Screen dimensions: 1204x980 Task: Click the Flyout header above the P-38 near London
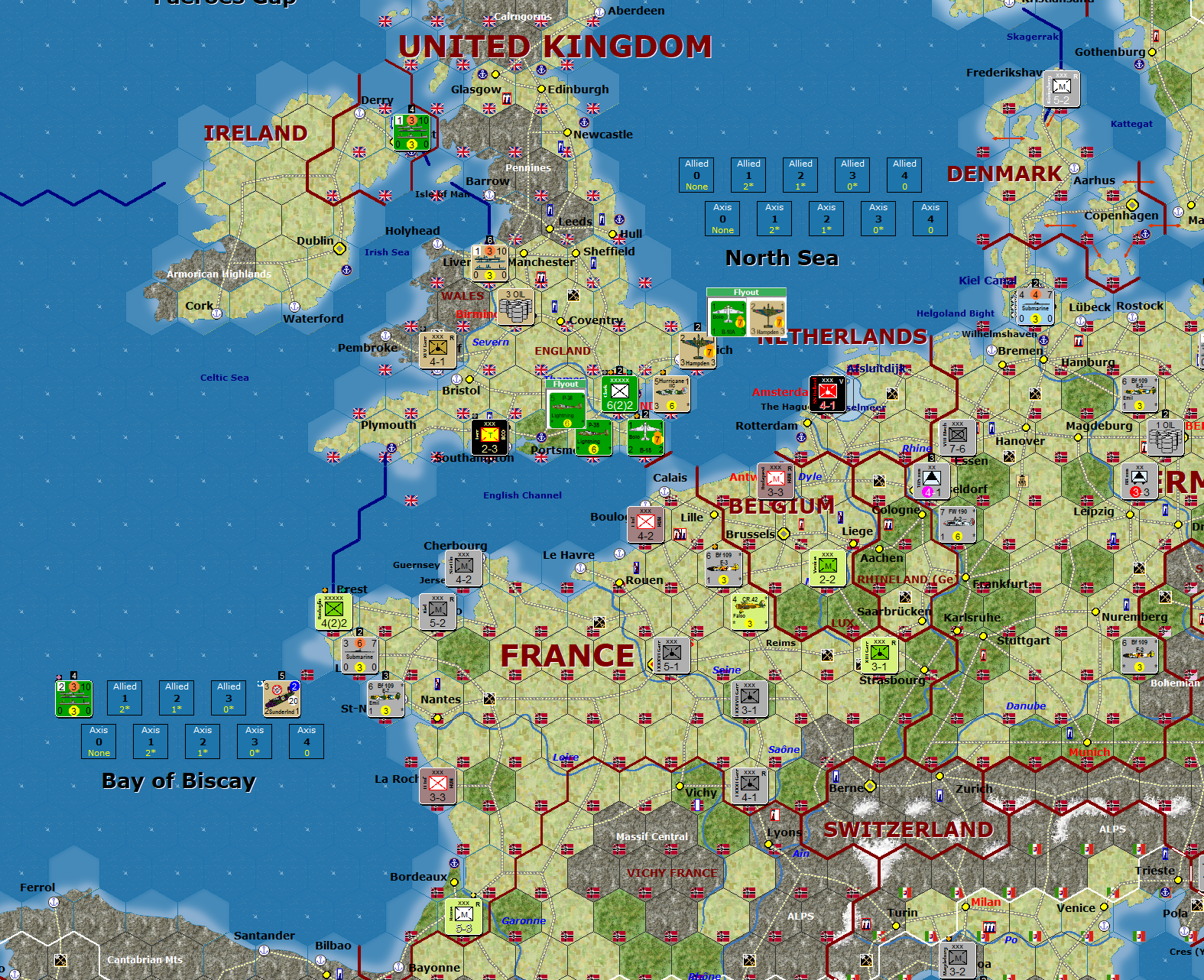[x=566, y=385]
